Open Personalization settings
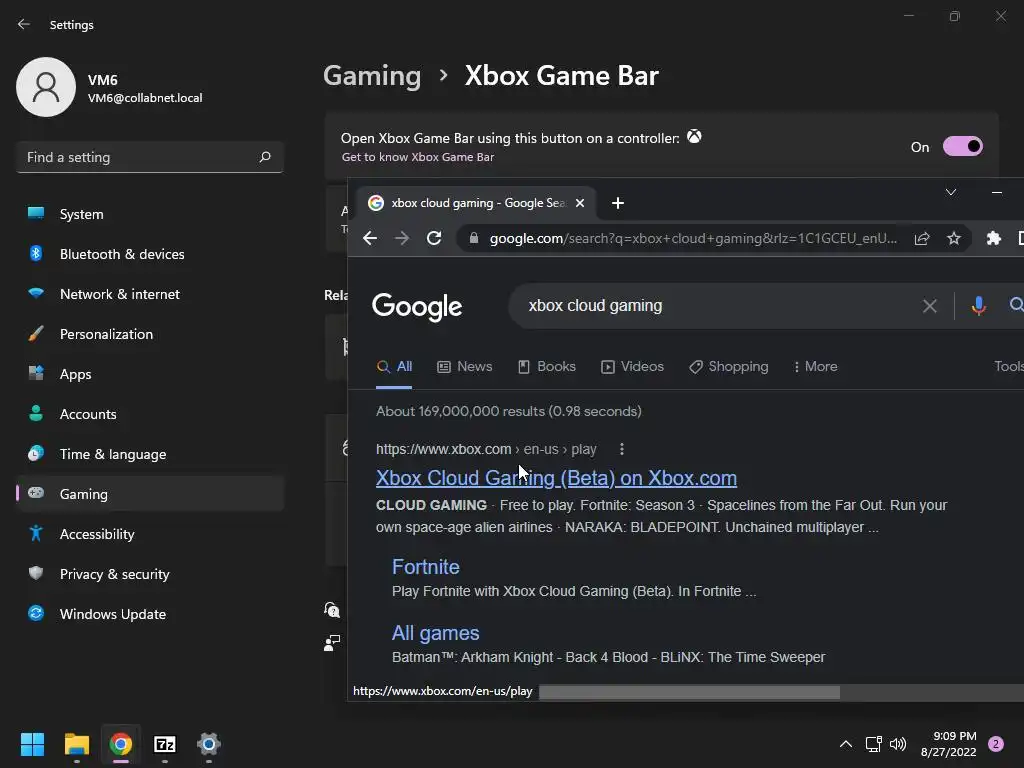The height and width of the screenshot is (768, 1024). point(150,334)
